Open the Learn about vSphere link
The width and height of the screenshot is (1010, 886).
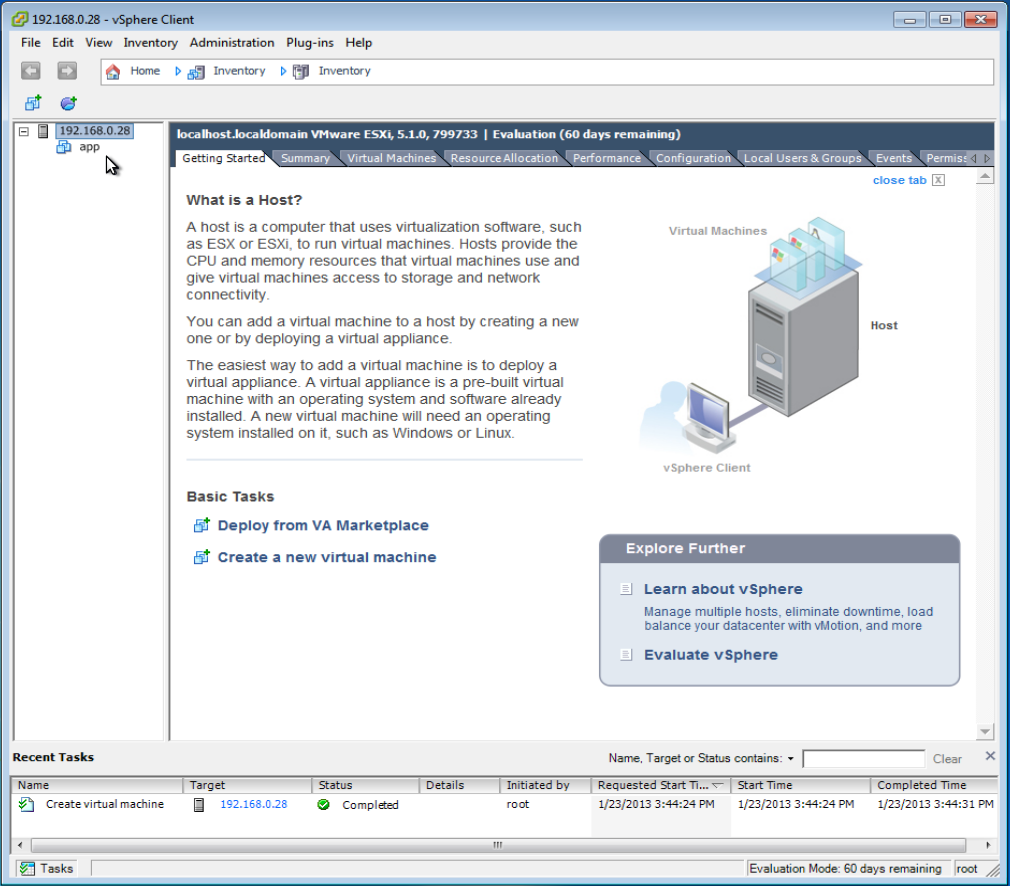point(723,589)
